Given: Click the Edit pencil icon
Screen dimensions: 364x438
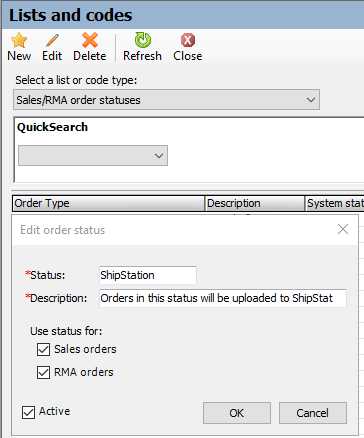Looking at the screenshot, I should pos(52,40).
